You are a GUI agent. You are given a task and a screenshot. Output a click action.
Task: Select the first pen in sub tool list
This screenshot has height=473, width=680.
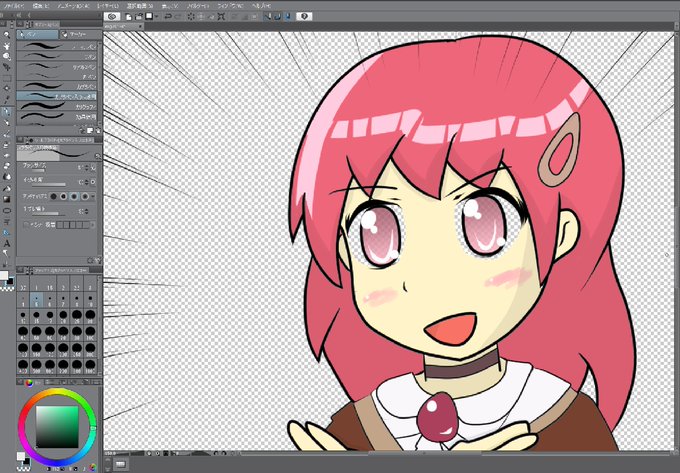(x=57, y=46)
